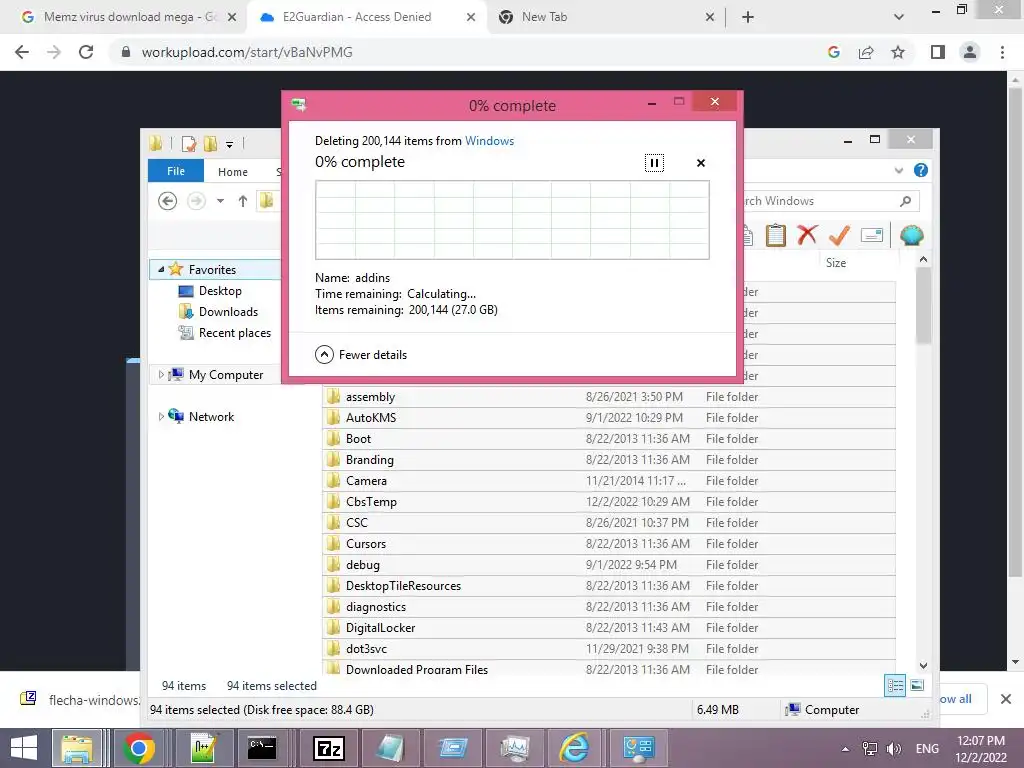Image resolution: width=1024 pixels, height=768 pixels.
Task: Open Chrome three-dot menu
Action: tap(1002, 52)
